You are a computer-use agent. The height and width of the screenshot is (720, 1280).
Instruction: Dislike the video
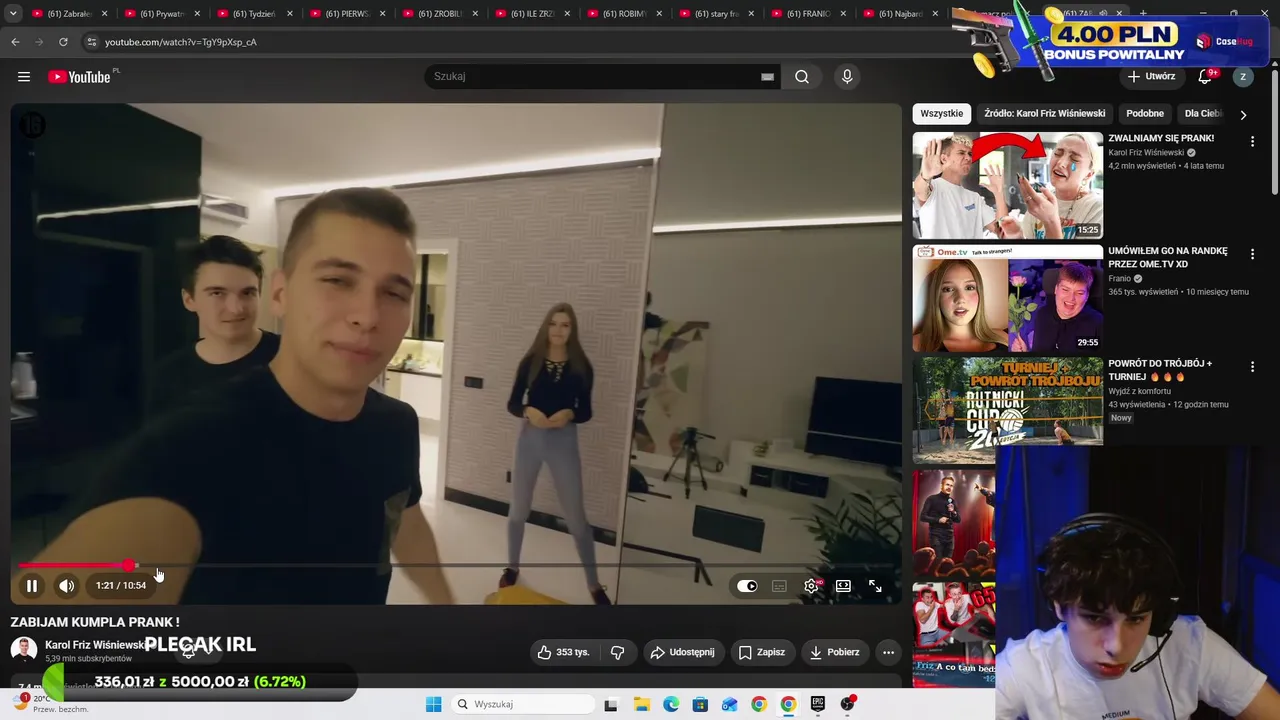point(617,652)
